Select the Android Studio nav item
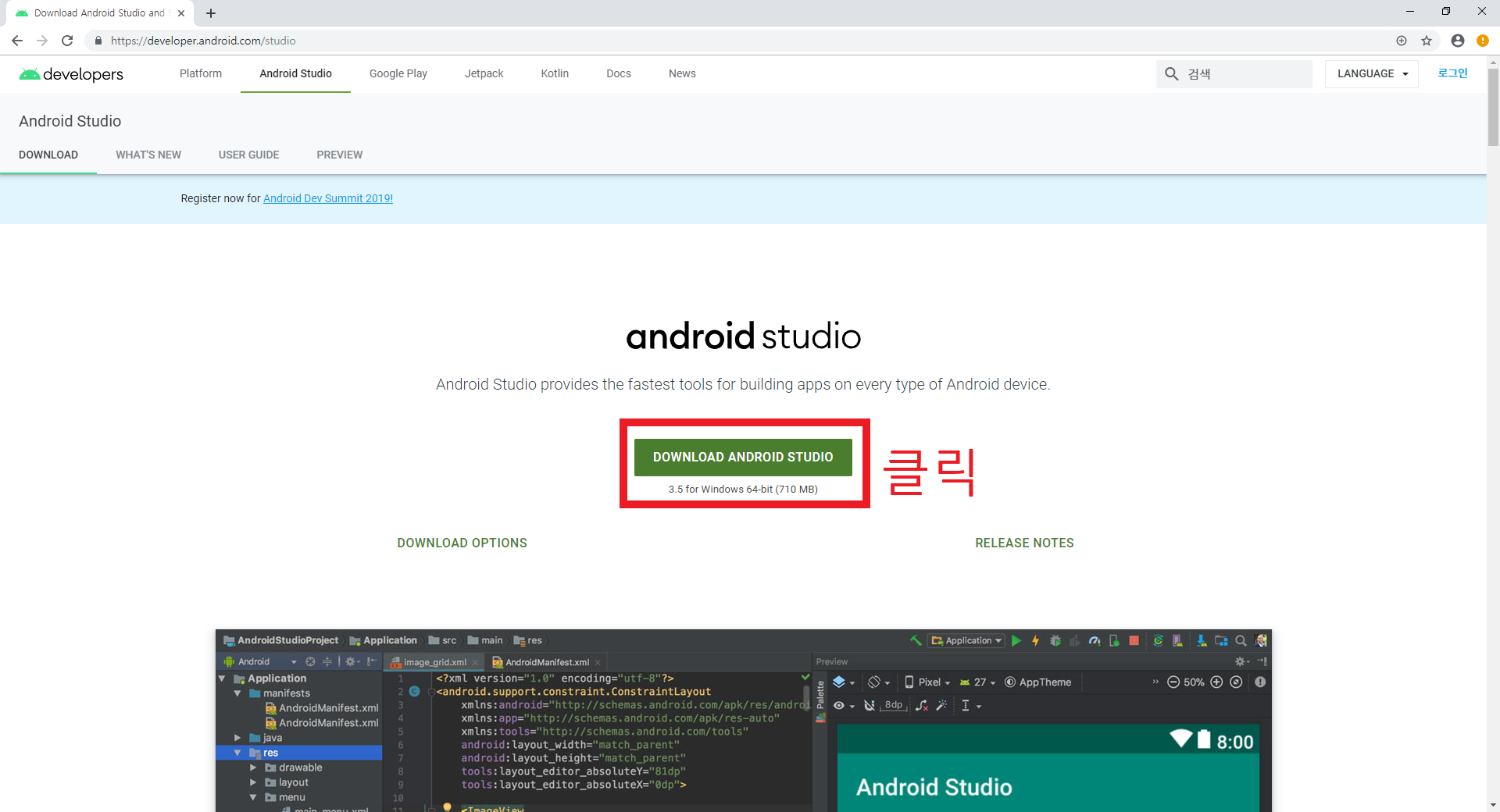 tap(295, 73)
